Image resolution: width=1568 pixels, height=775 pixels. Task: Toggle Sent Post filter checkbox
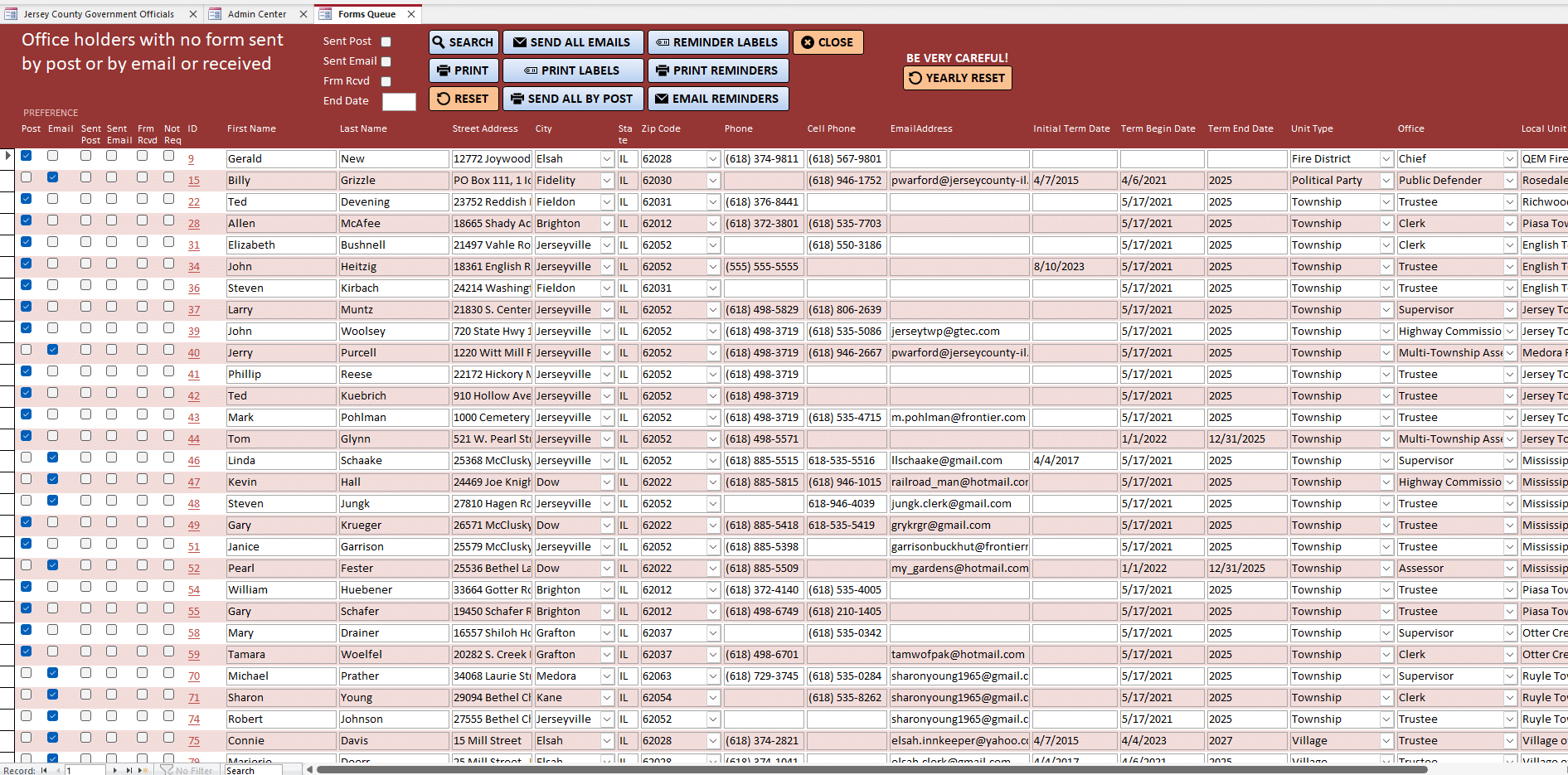(x=386, y=41)
